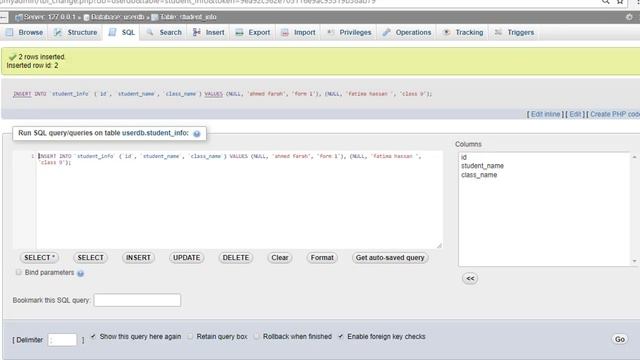
Task: Click the server icon in breadcrumb
Action: [19, 17]
